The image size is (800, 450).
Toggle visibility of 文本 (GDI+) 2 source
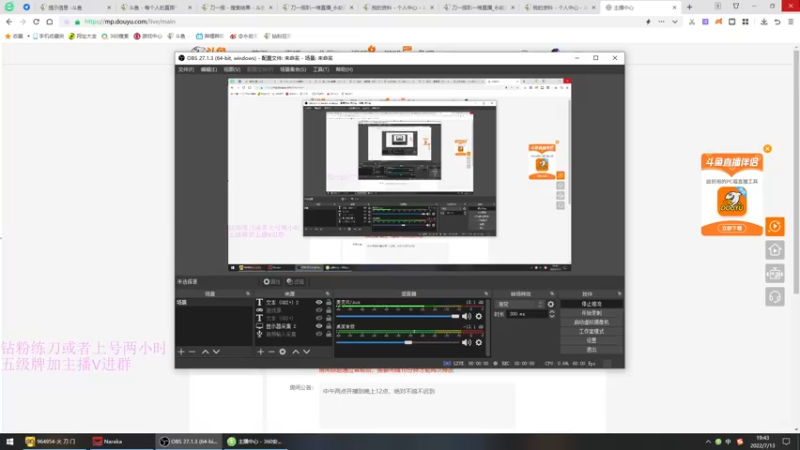click(x=319, y=302)
